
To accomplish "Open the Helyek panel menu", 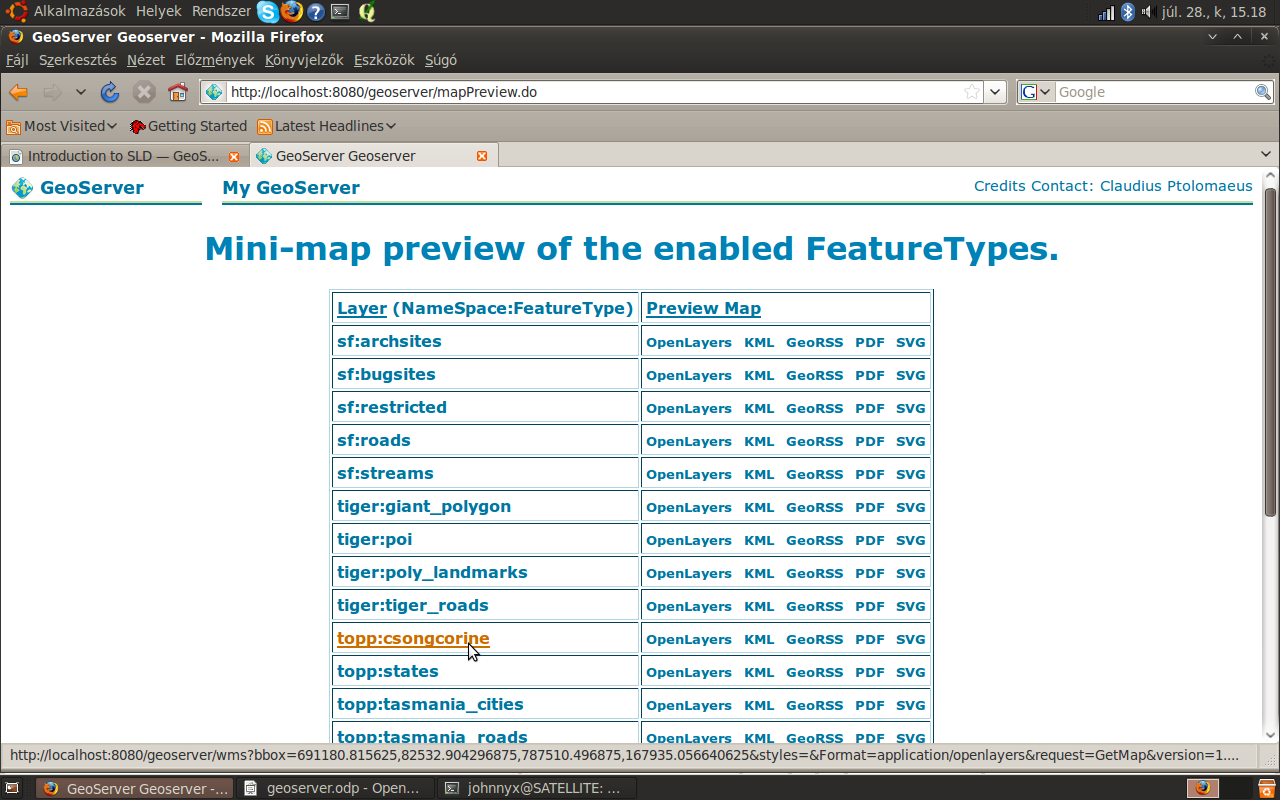I will (158, 11).
